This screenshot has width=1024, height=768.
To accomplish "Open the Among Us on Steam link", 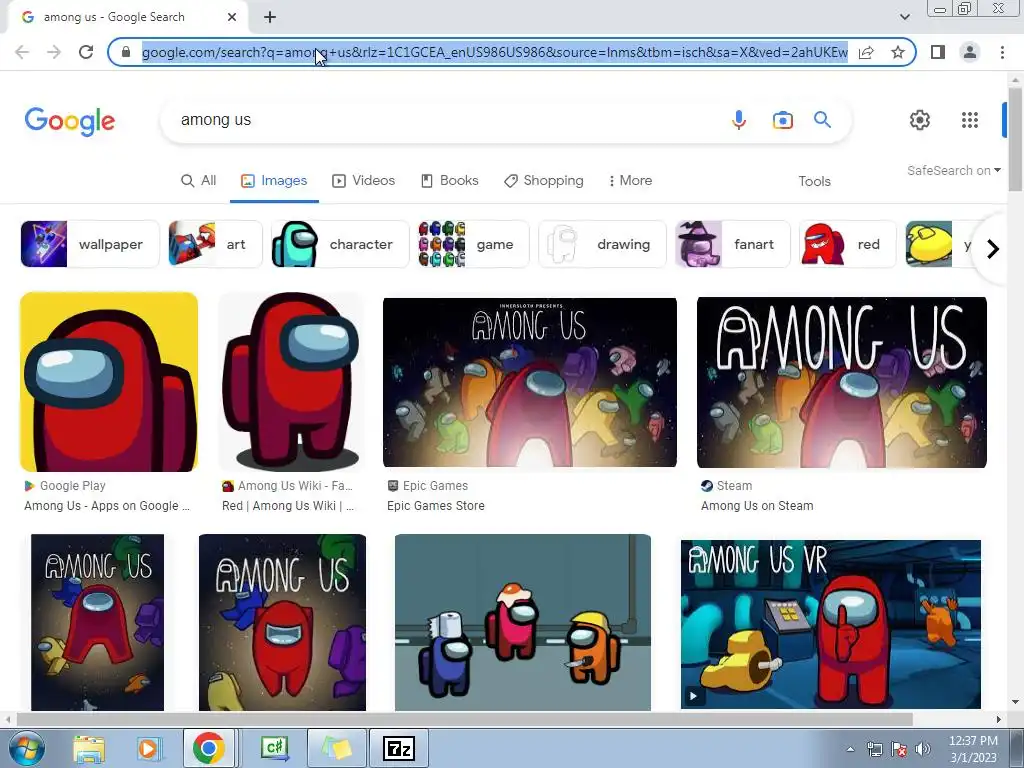I will [757, 506].
